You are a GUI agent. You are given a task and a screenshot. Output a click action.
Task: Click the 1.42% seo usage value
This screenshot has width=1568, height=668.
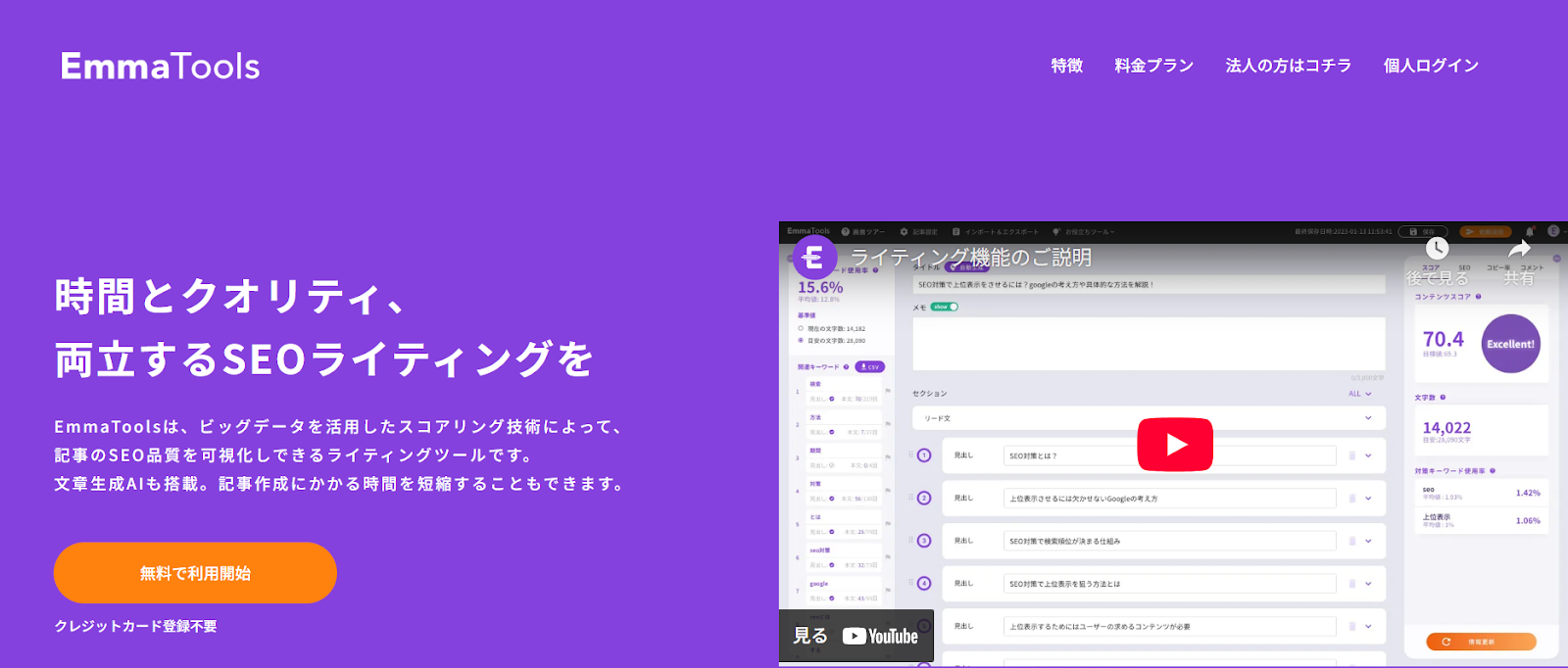(1528, 493)
